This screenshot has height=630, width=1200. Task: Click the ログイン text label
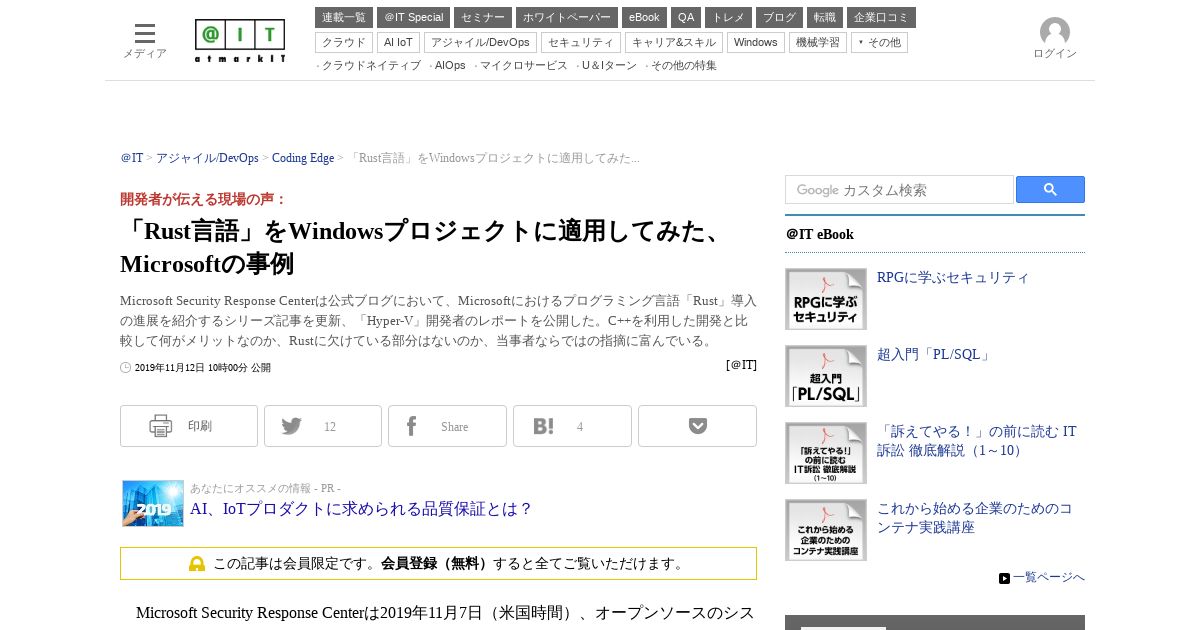[1055, 54]
